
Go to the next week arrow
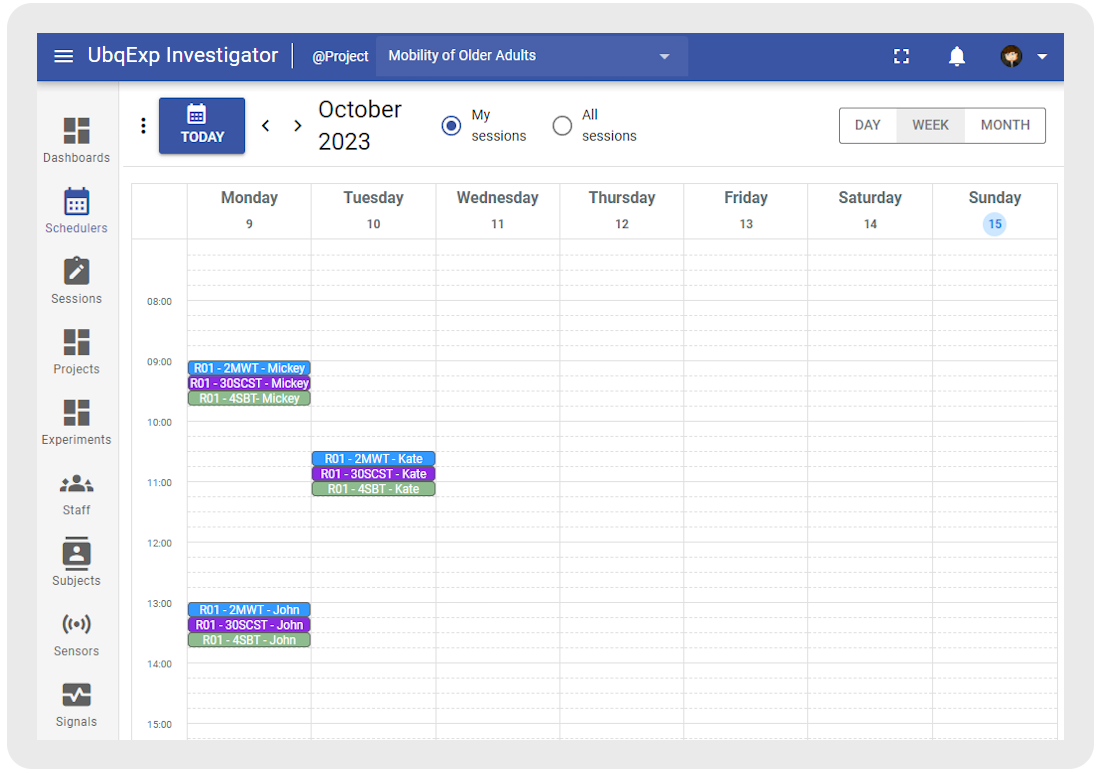point(298,125)
